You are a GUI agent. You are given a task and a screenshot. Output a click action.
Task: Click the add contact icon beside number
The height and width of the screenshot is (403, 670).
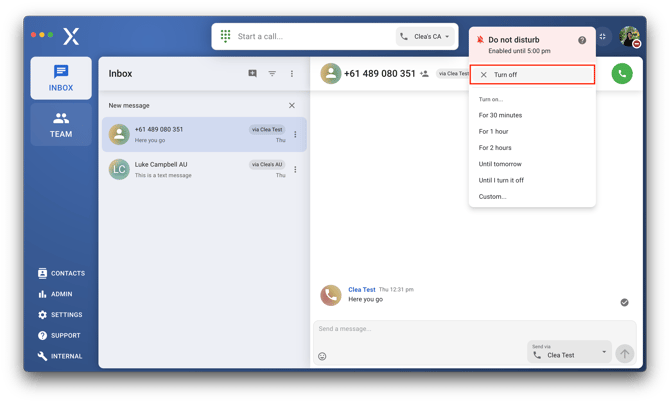click(425, 74)
